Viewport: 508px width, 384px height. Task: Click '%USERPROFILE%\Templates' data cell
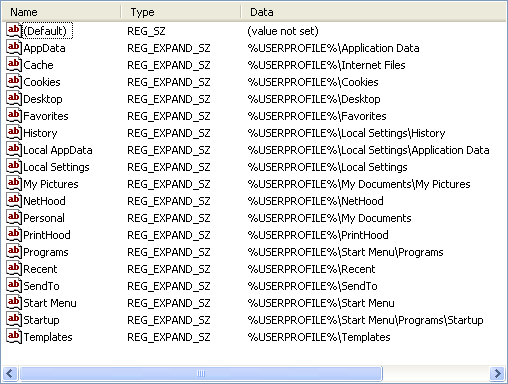click(x=319, y=337)
